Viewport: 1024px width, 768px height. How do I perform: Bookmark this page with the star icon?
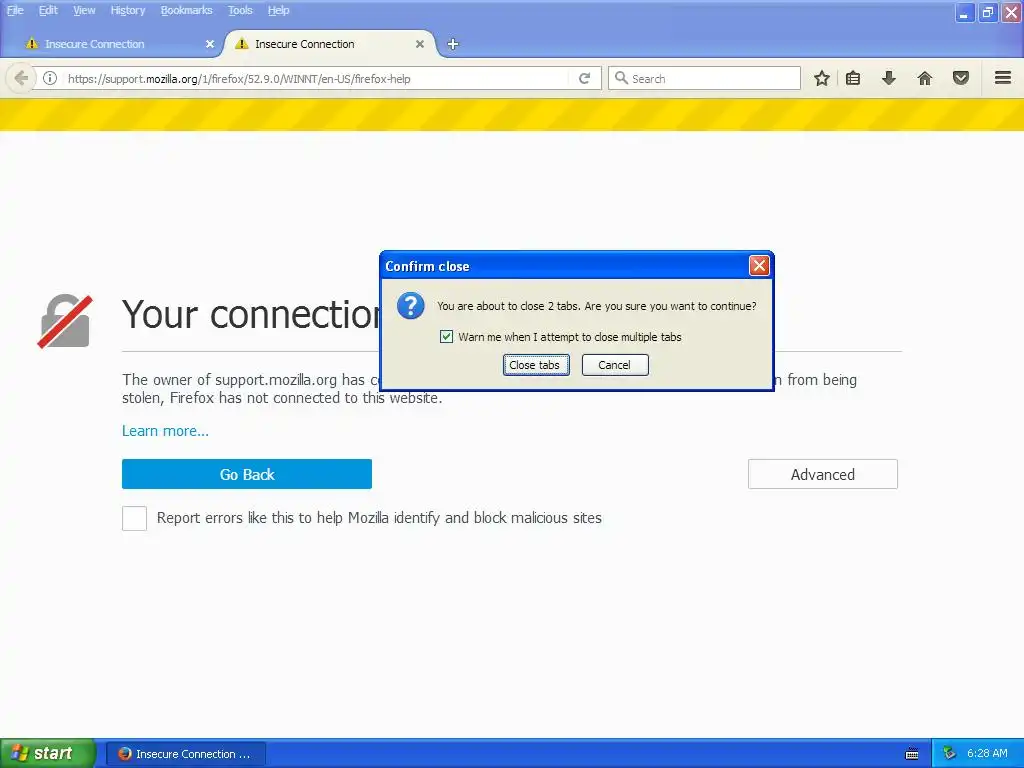[x=822, y=78]
